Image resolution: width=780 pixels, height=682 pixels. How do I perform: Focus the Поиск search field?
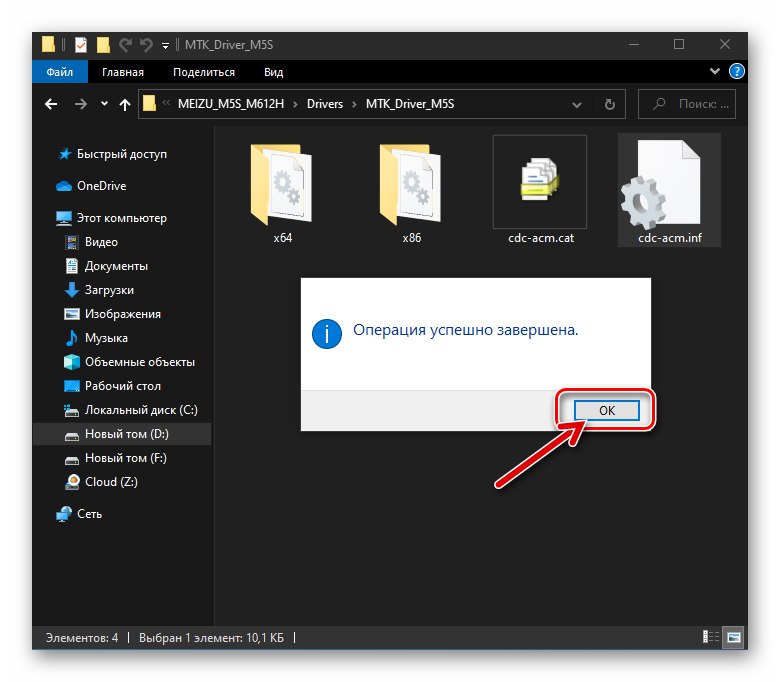coord(687,104)
